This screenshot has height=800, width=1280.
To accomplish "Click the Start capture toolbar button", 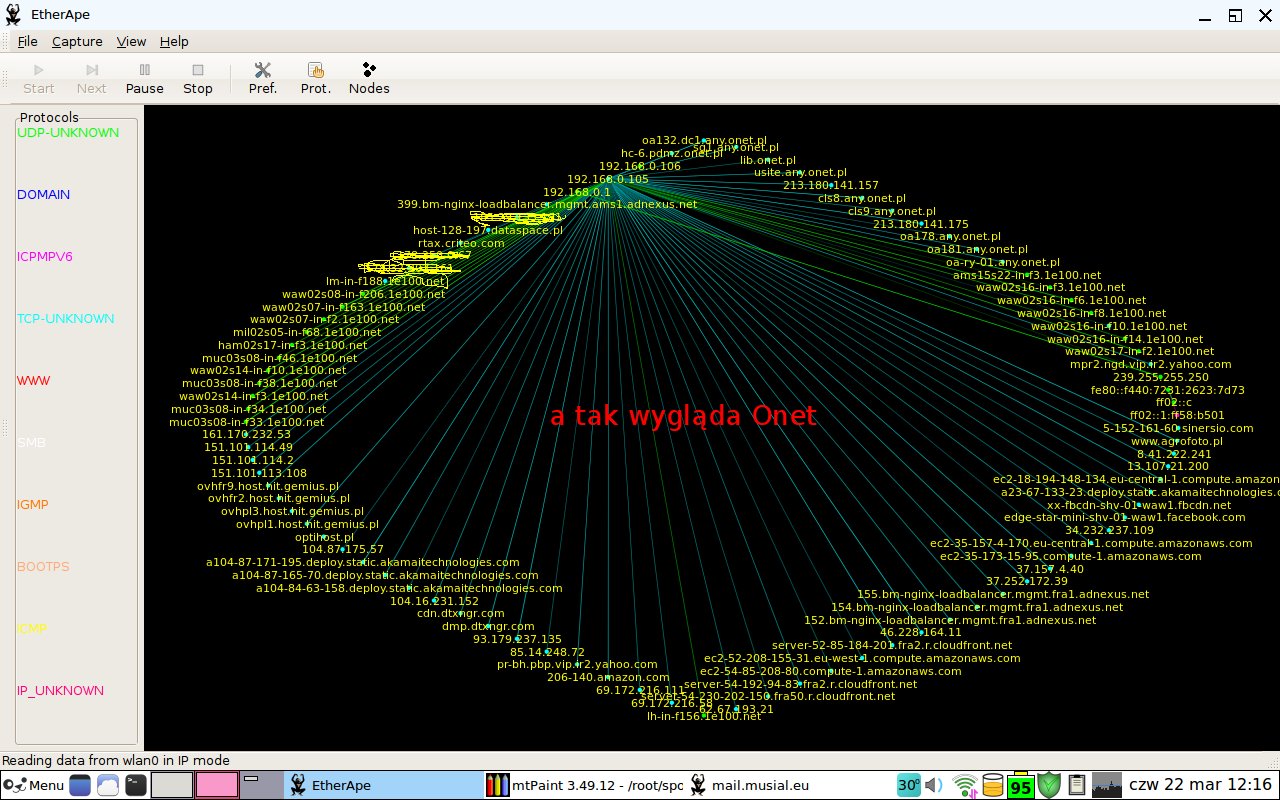I will point(39,79).
